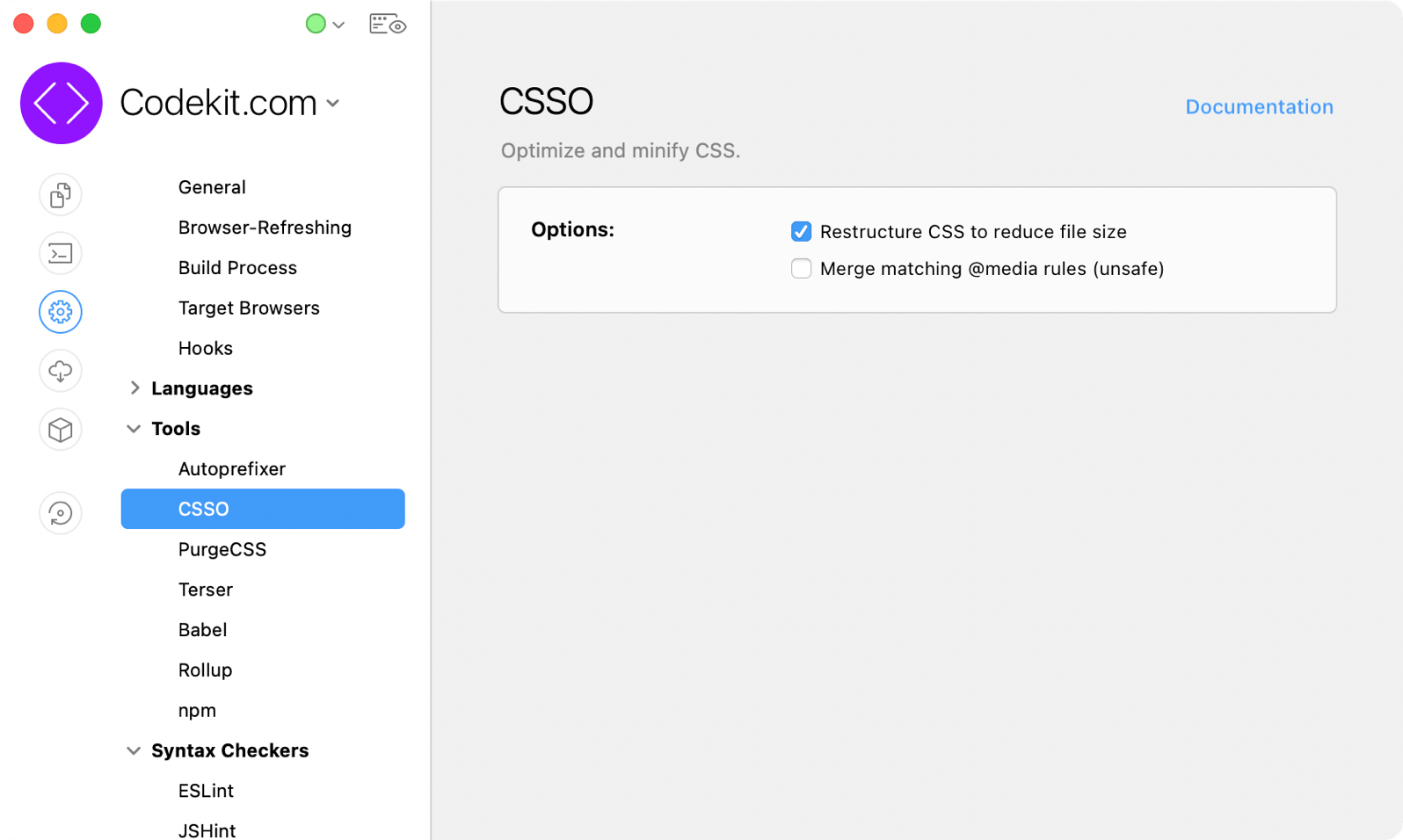
Task: Collapse the Tools section chevron
Action: (134, 429)
